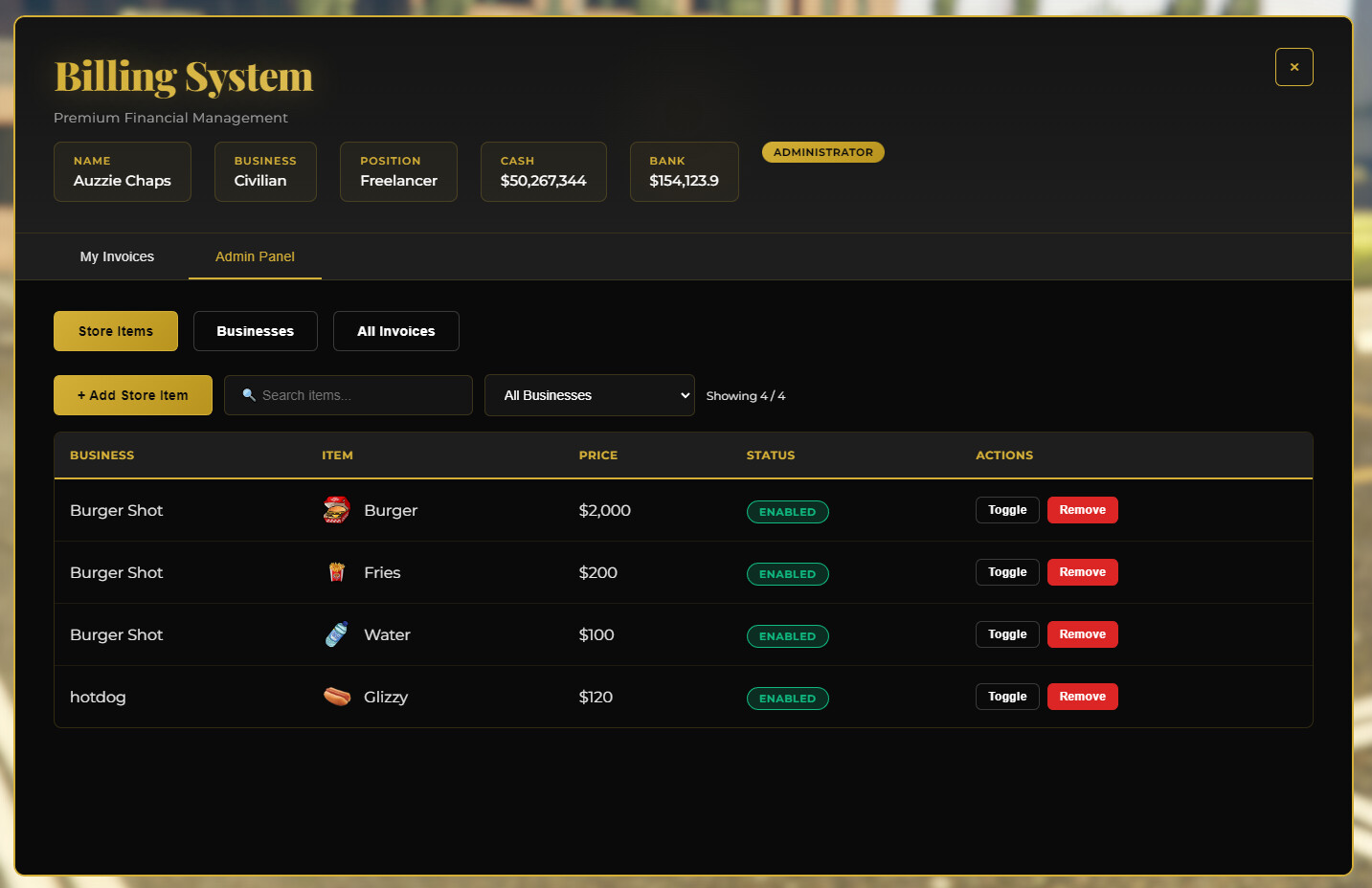Click the Enabled status badge for Burger
The width and height of the screenshot is (1372, 888).
788,512
